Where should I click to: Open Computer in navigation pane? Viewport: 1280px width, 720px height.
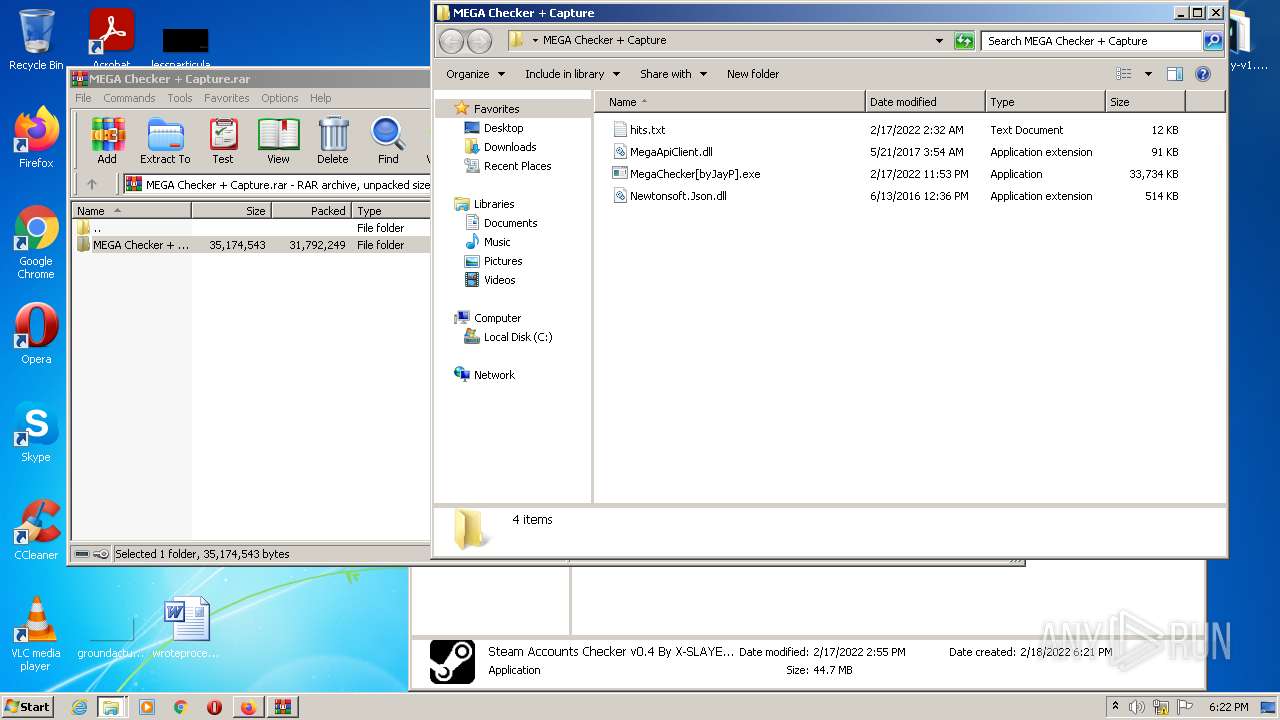click(497, 318)
